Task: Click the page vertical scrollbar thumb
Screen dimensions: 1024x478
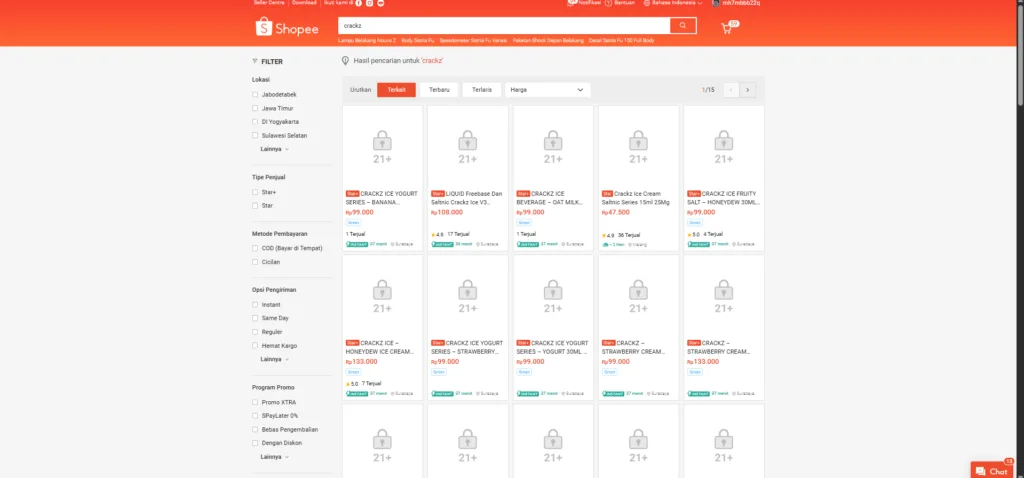Action: click(1020, 54)
